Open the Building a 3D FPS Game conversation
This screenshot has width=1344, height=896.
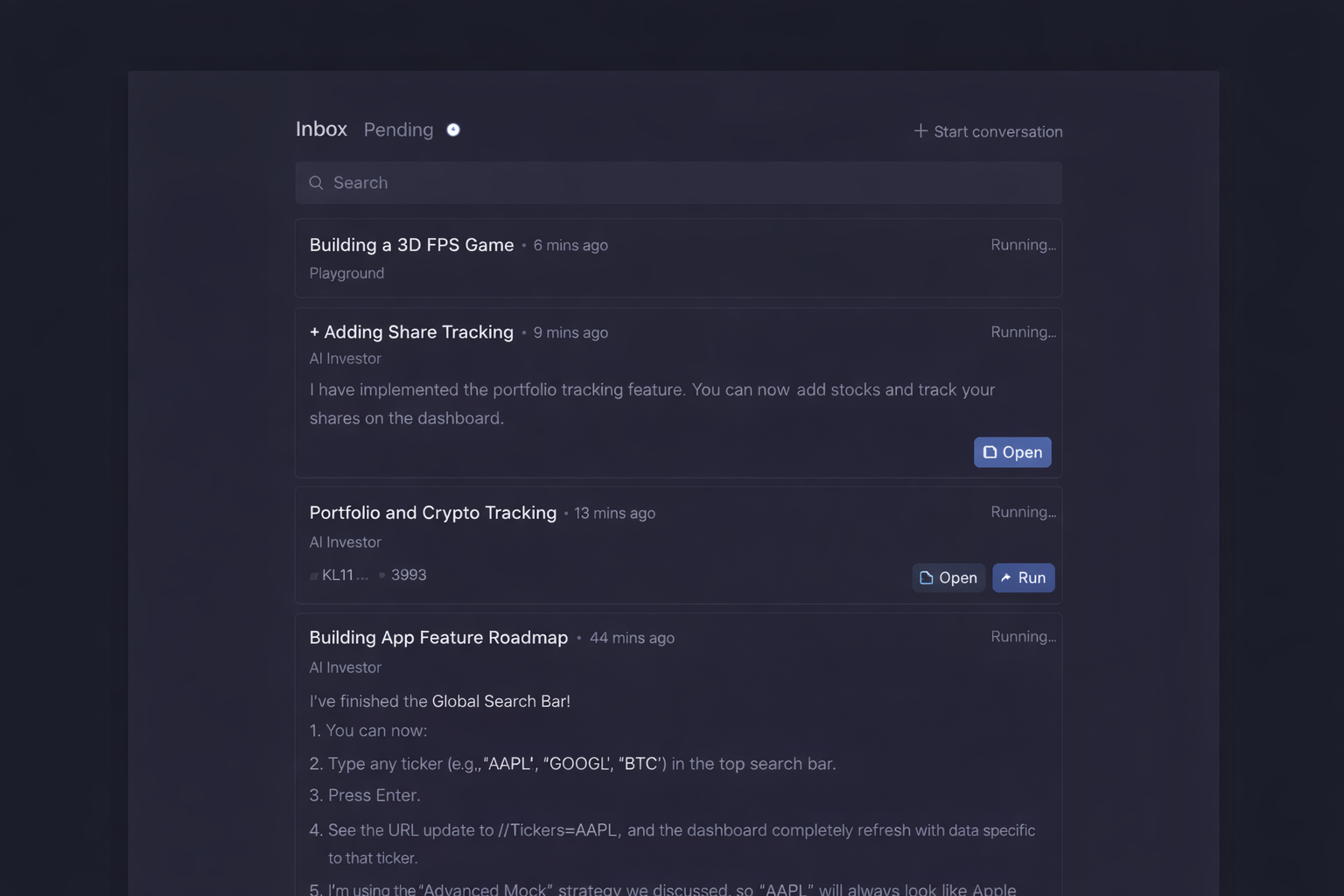click(x=411, y=245)
